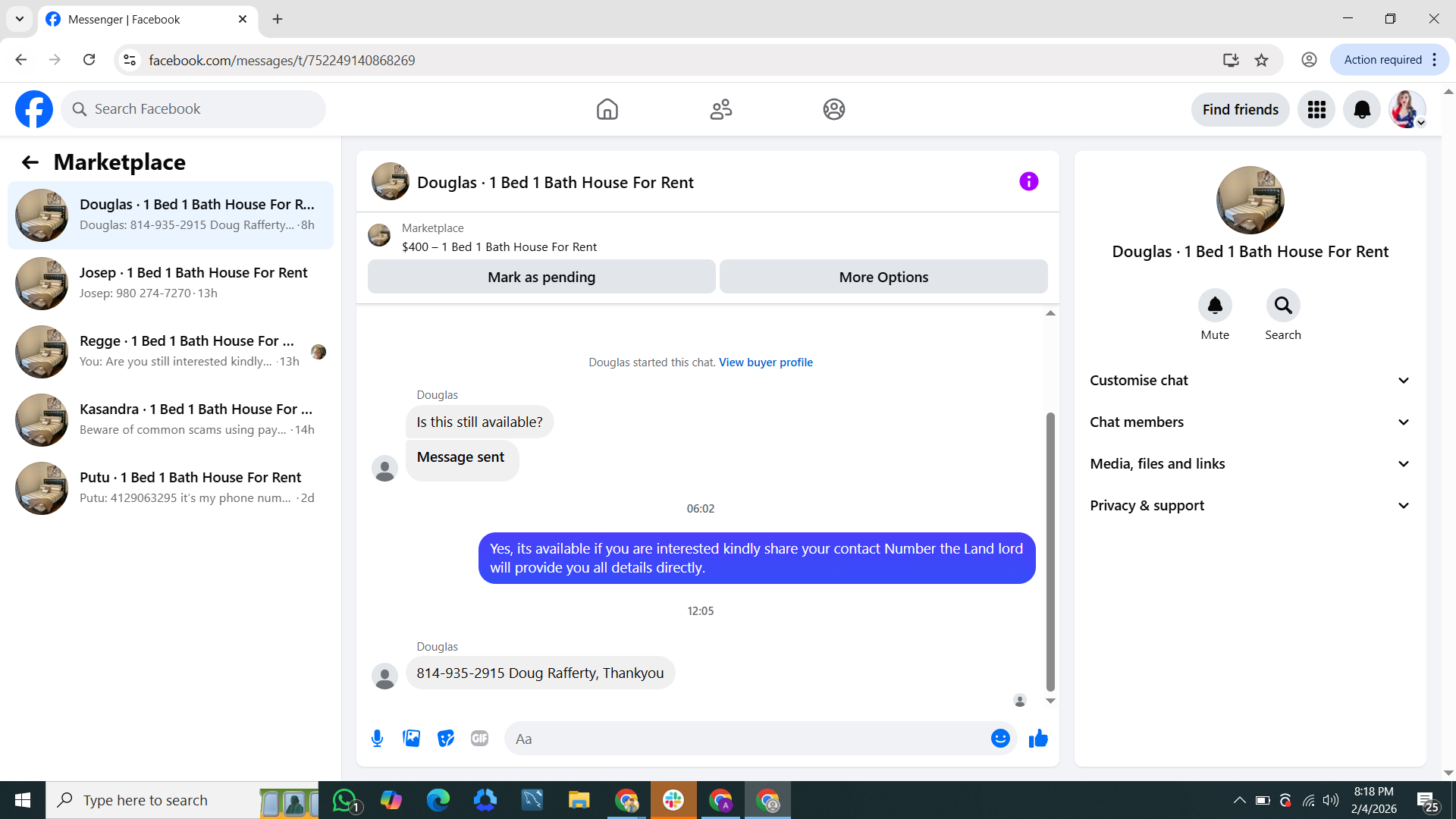1456x819 pixels.
Task: Expand the Customise chat section
Action: pos(1250,381)
